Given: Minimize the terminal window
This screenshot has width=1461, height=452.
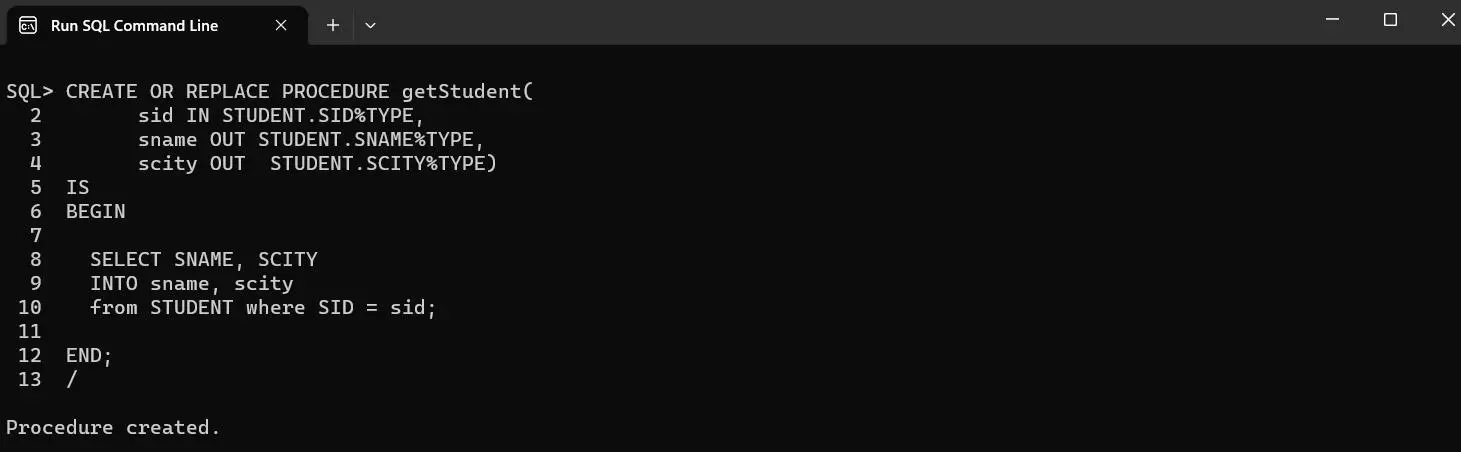Looking at the screenshot, I should coord(1332,19).
